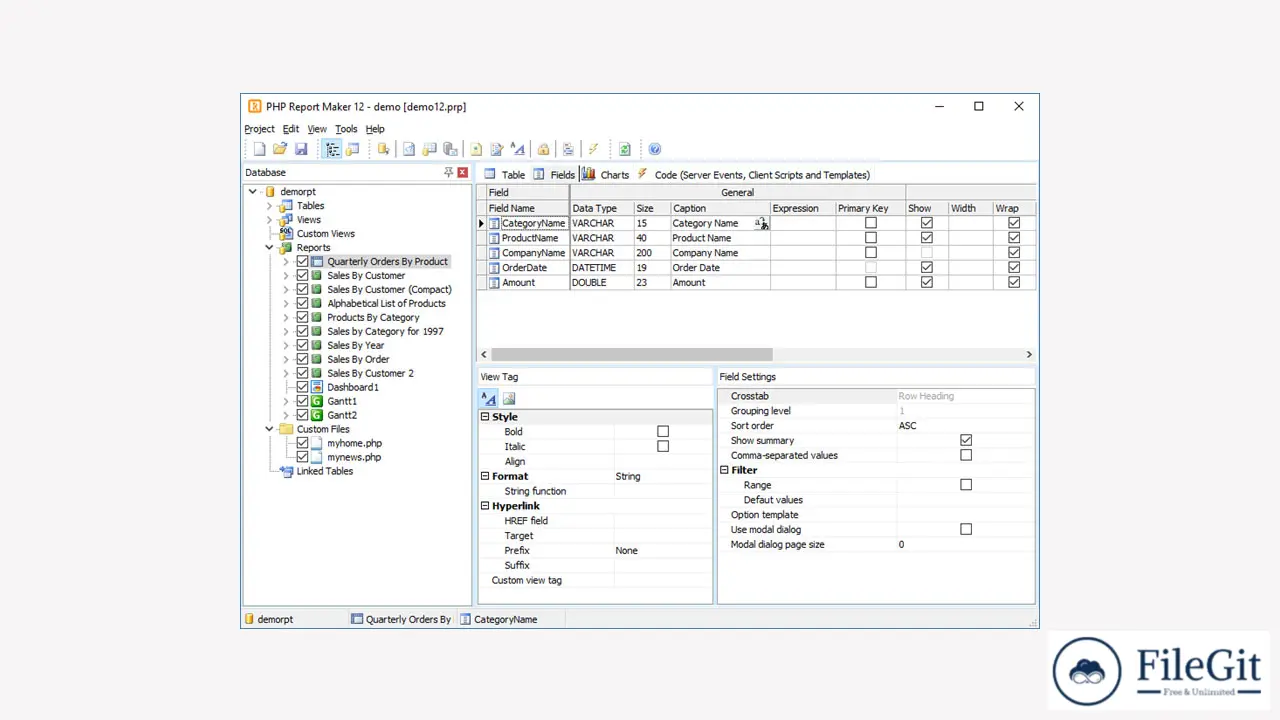Click the Custom Views SQL icon
This screenshot has height=720, width=1280.
click(286, 233)
